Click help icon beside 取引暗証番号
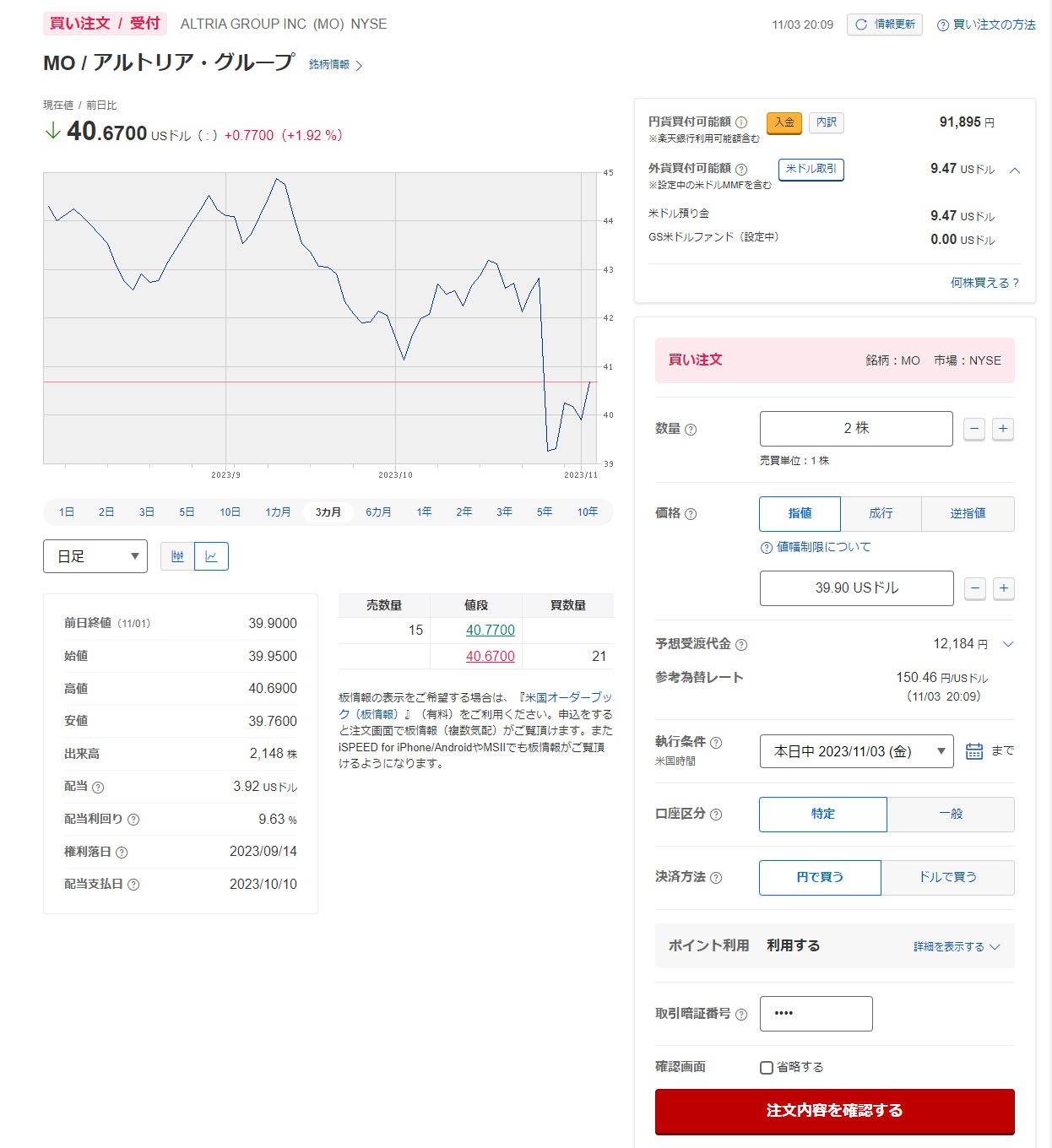The image size is (1052, 1148). pos(741,1015)
